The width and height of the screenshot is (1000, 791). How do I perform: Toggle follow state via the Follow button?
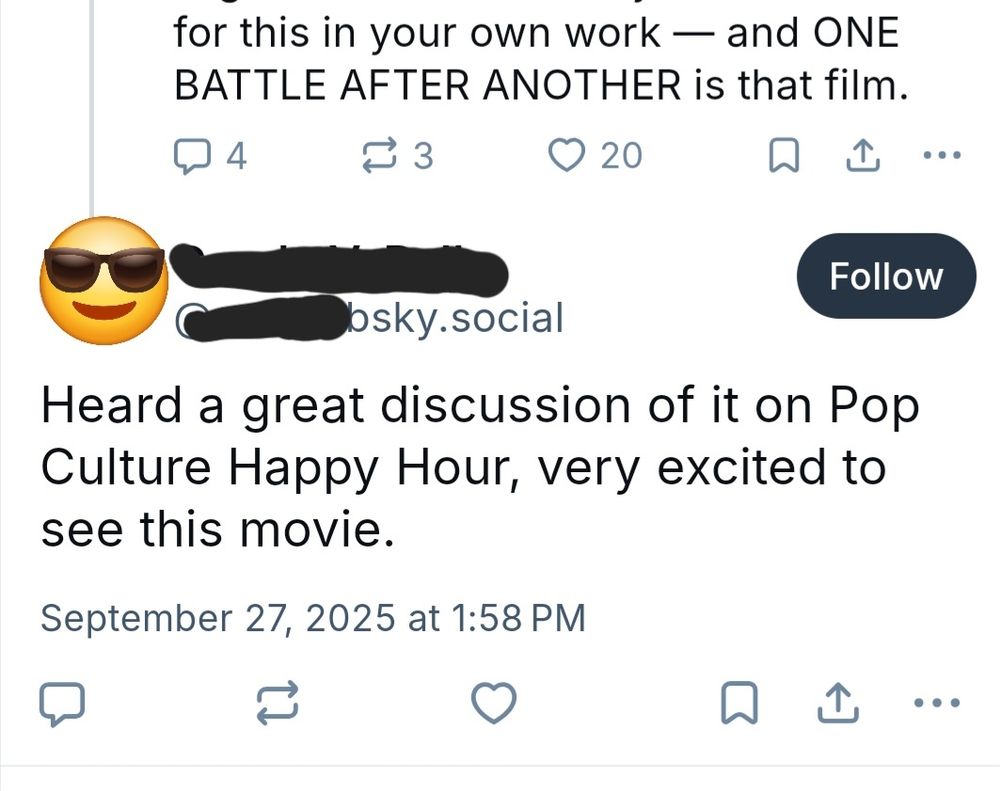coord(885,276)
